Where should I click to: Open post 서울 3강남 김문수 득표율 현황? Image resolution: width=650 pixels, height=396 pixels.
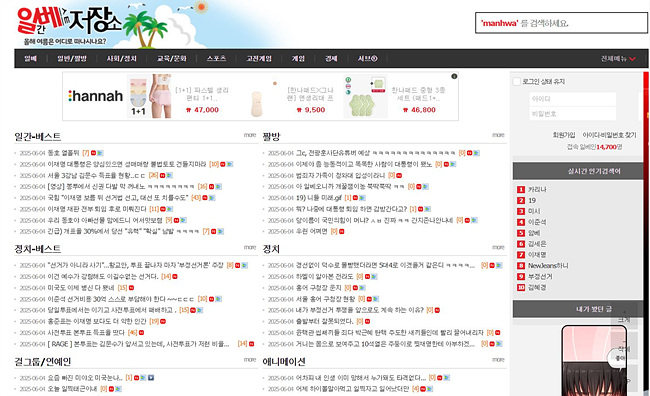pos(97,175)
